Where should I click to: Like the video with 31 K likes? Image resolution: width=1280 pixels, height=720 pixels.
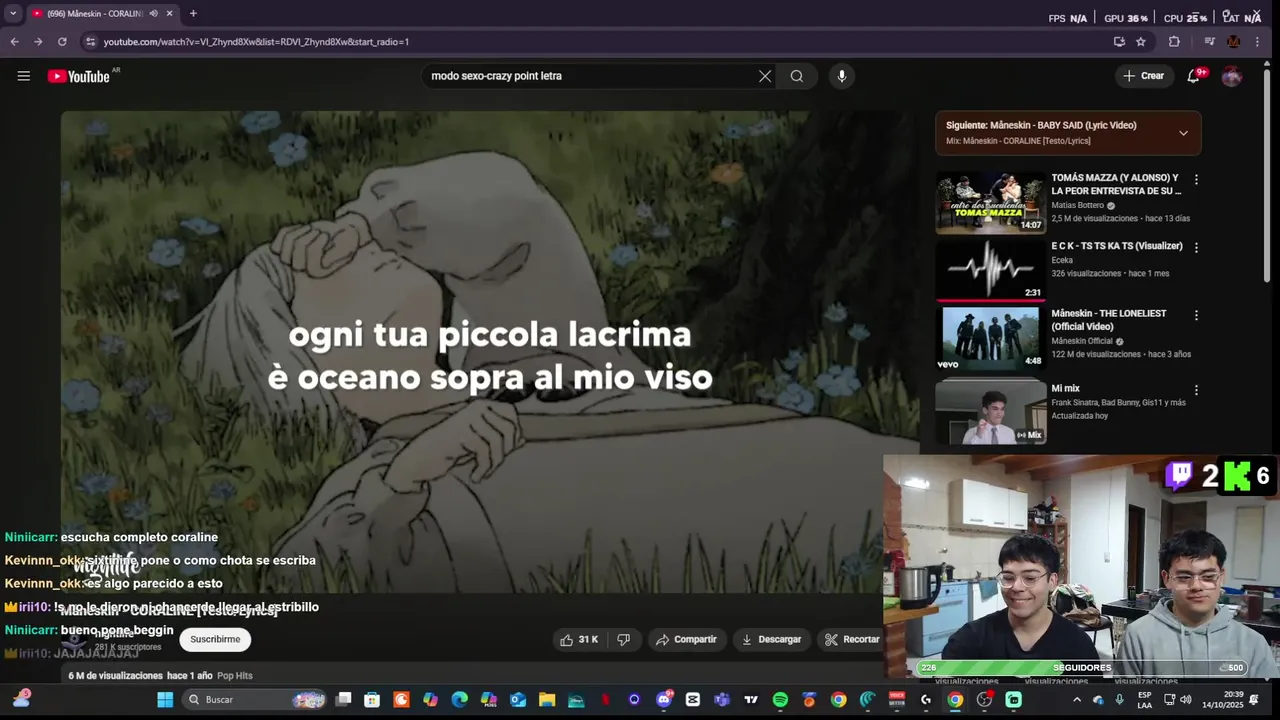click(578, 639)
